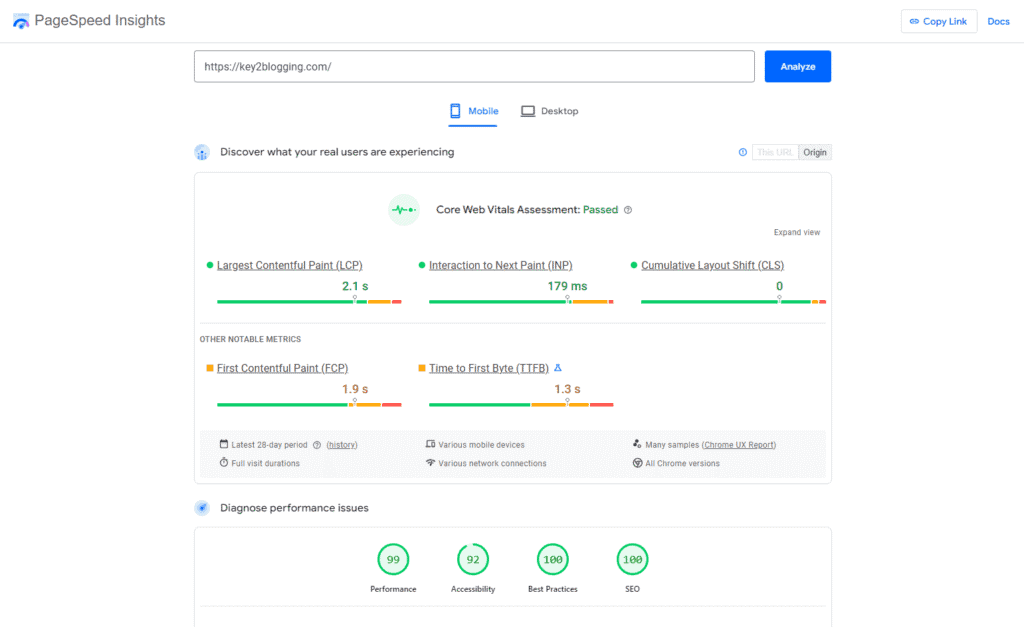Click the experimental flask icon next to TTFB
The width and height of the screenshot is (1024, 627).
tap(558, 368)
